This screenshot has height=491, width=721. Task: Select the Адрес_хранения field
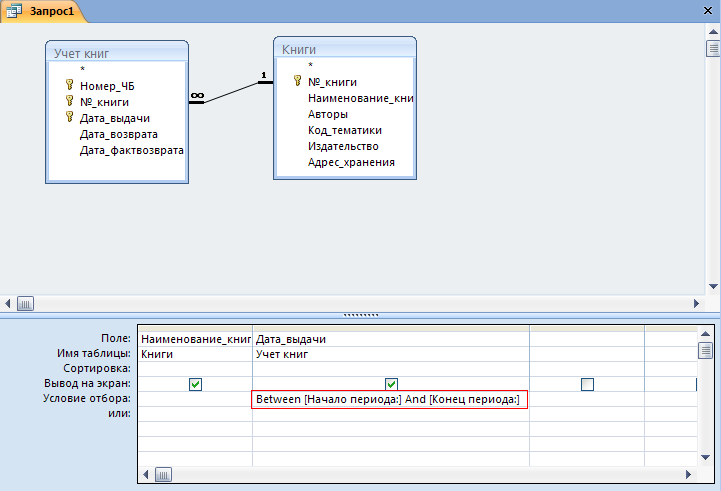coord(351,162)
